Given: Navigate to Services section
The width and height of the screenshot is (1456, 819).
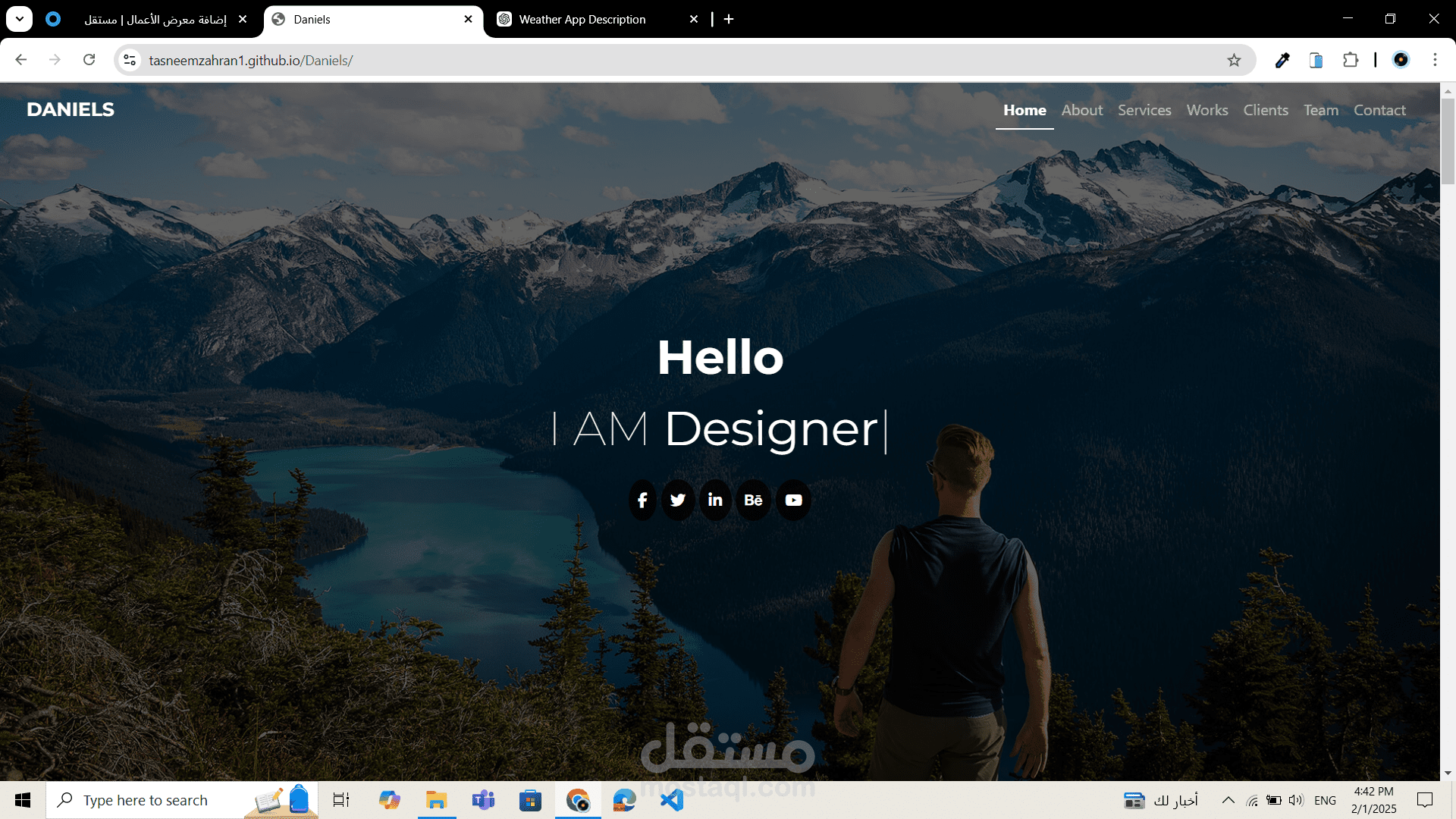Looking at the screenshot, I should (x=1144, y=110).
